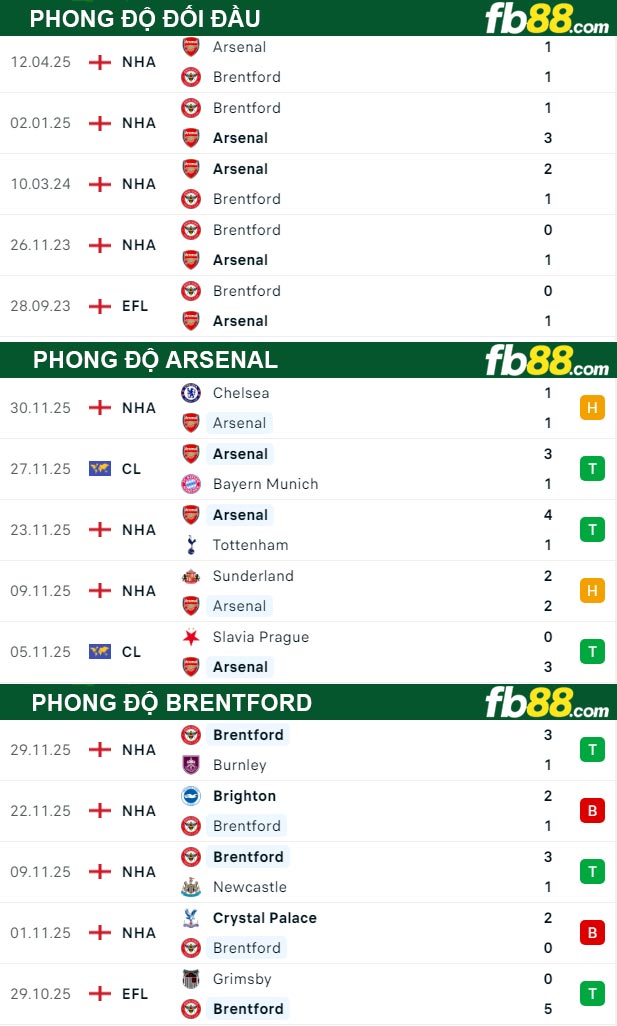Click the England flag next to 30.11.25
The height and width of the screenshot is (1026, 617).
[x=99, y=408]
